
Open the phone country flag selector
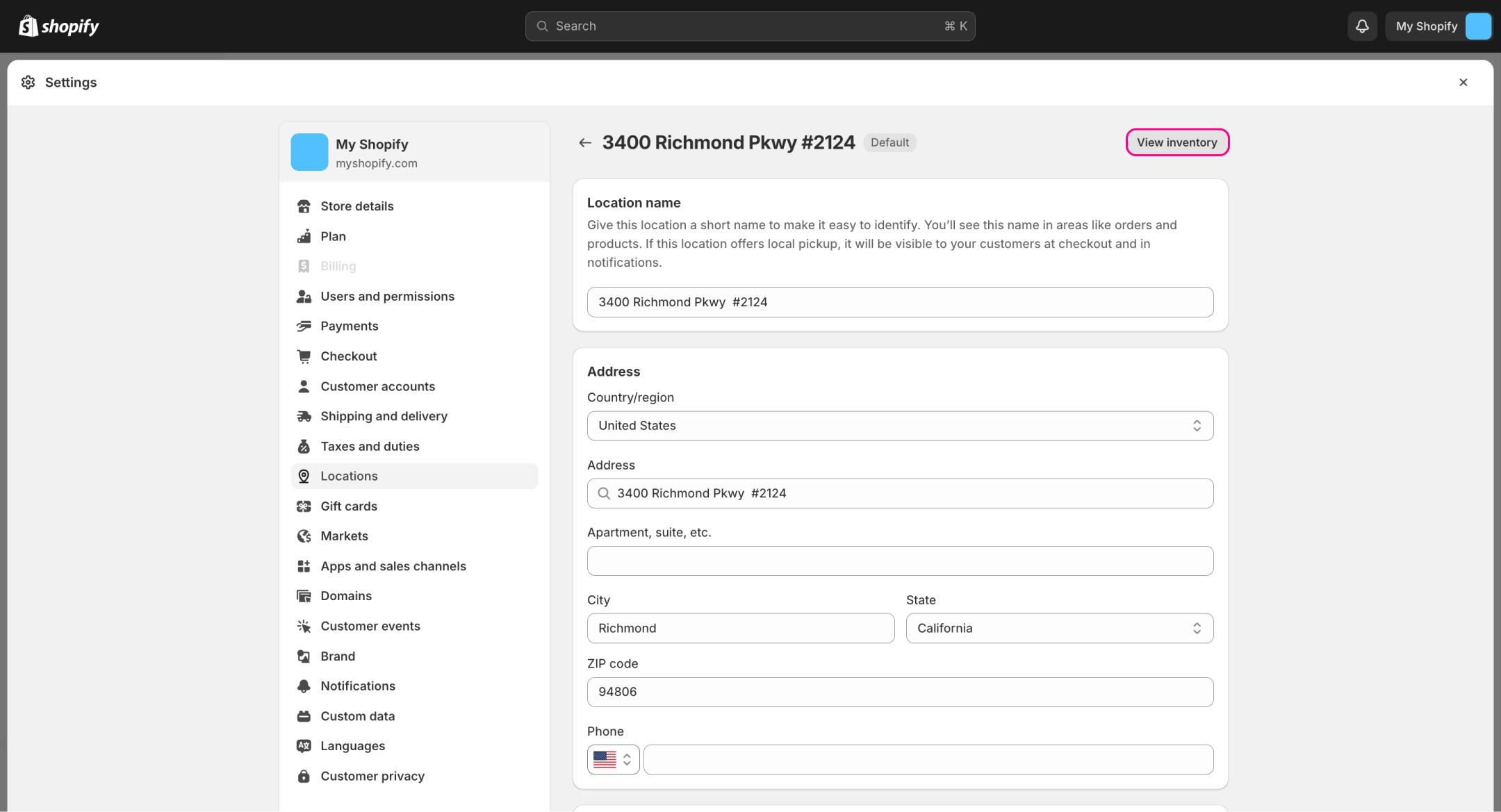613,760
